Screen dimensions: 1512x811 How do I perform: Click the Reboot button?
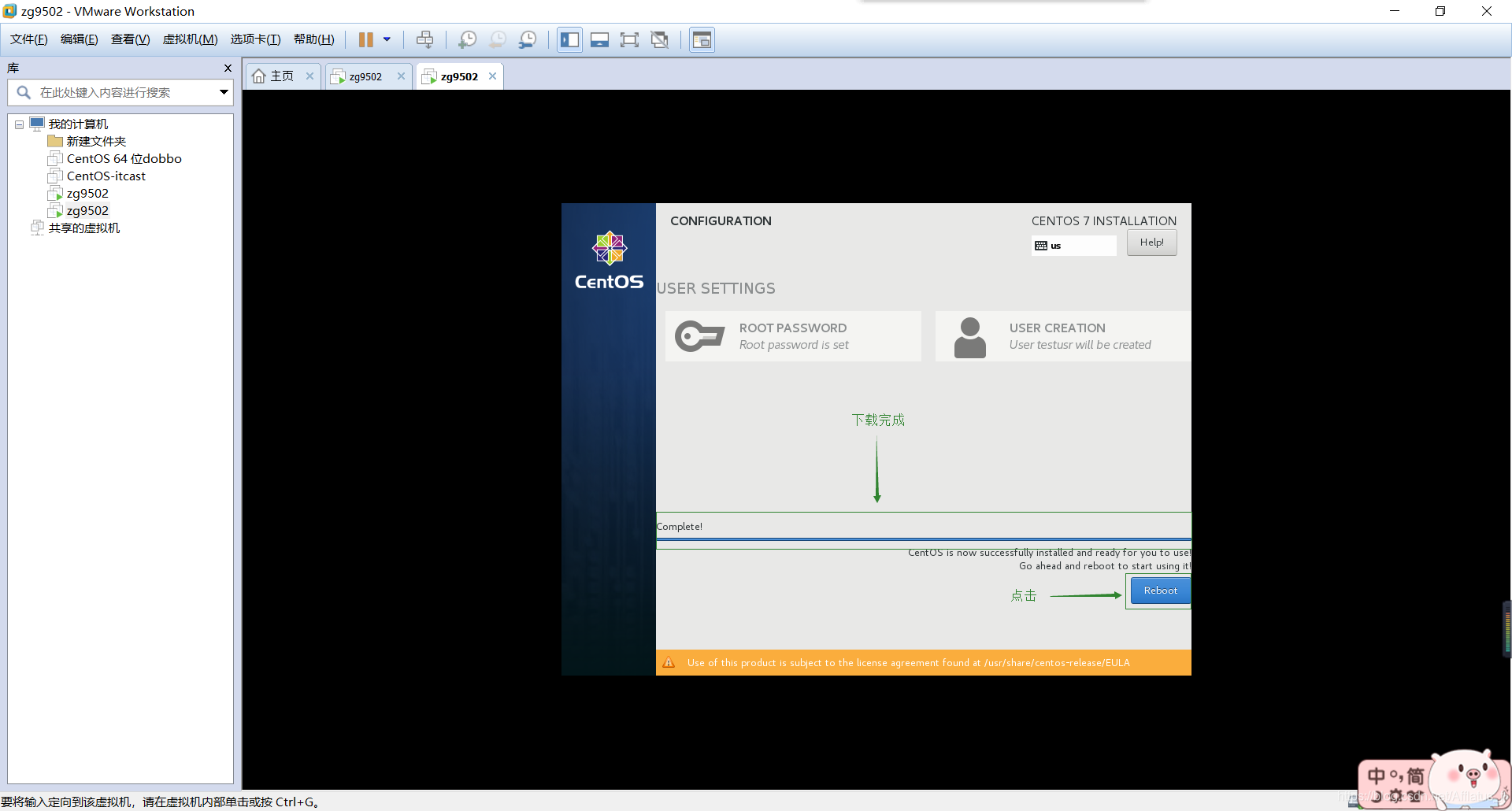[1160, 591]
